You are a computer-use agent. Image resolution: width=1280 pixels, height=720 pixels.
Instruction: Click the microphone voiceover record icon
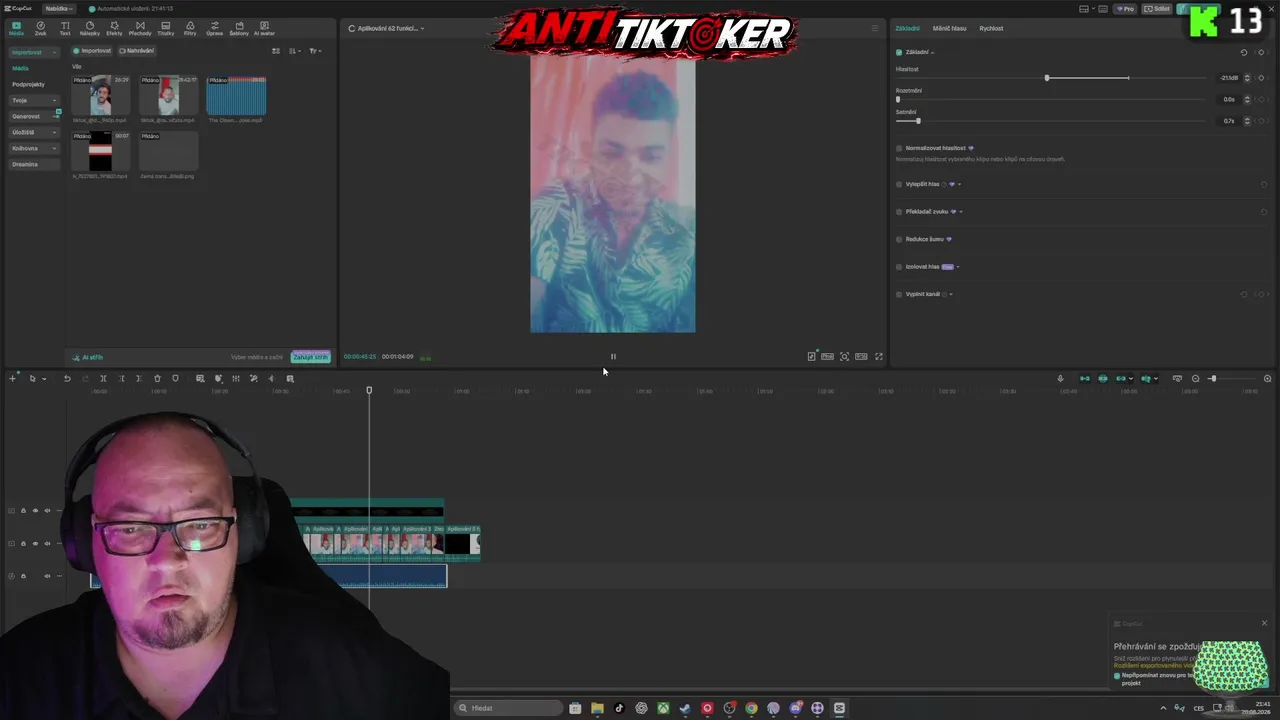(1060, 379)
